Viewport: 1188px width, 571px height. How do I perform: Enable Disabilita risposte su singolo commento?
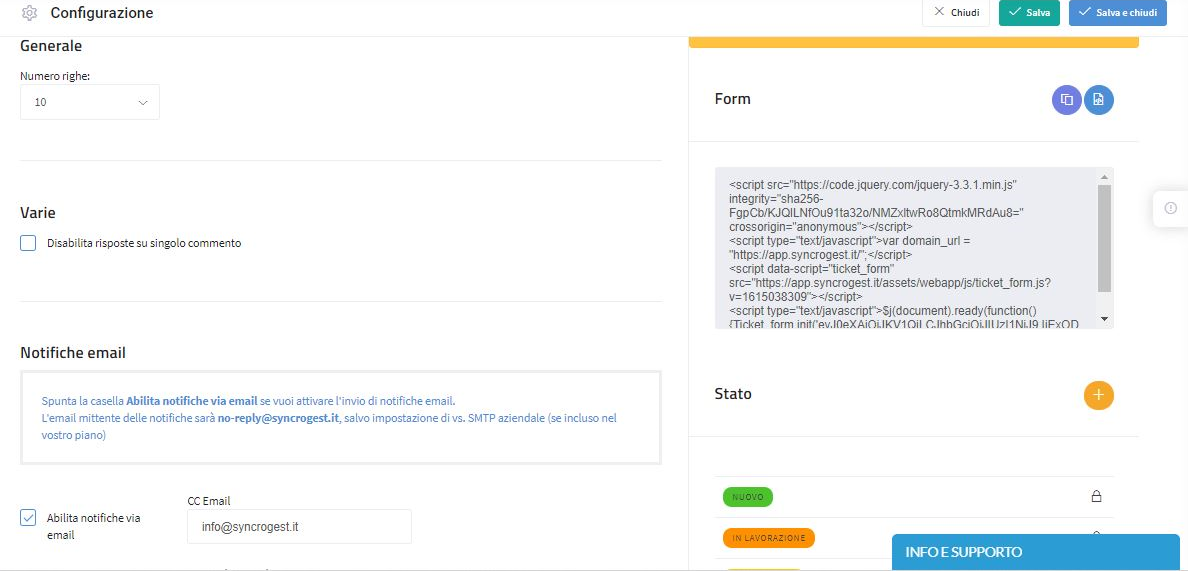click(28, 243)
